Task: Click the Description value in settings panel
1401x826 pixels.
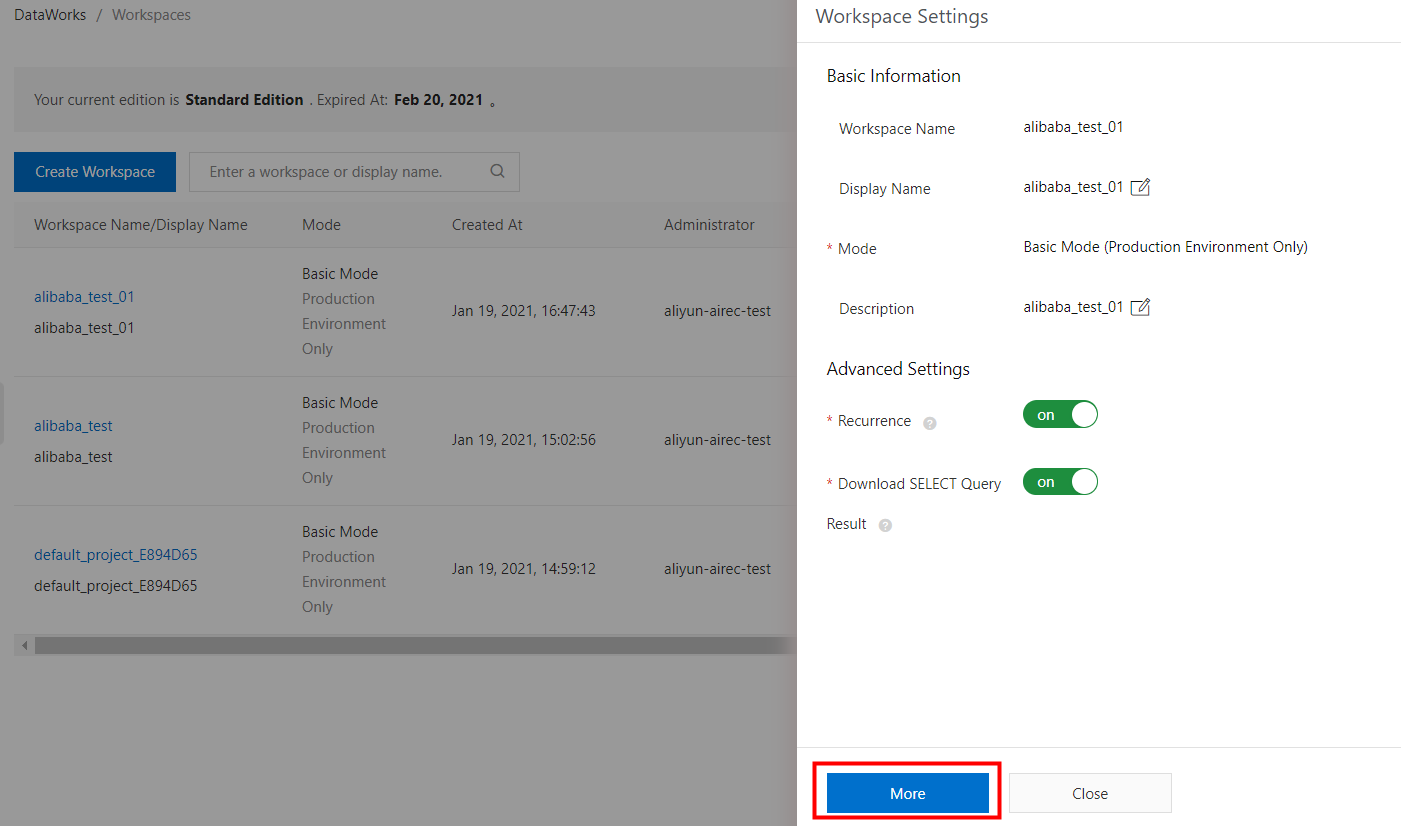Action: tap(1073, 307)
